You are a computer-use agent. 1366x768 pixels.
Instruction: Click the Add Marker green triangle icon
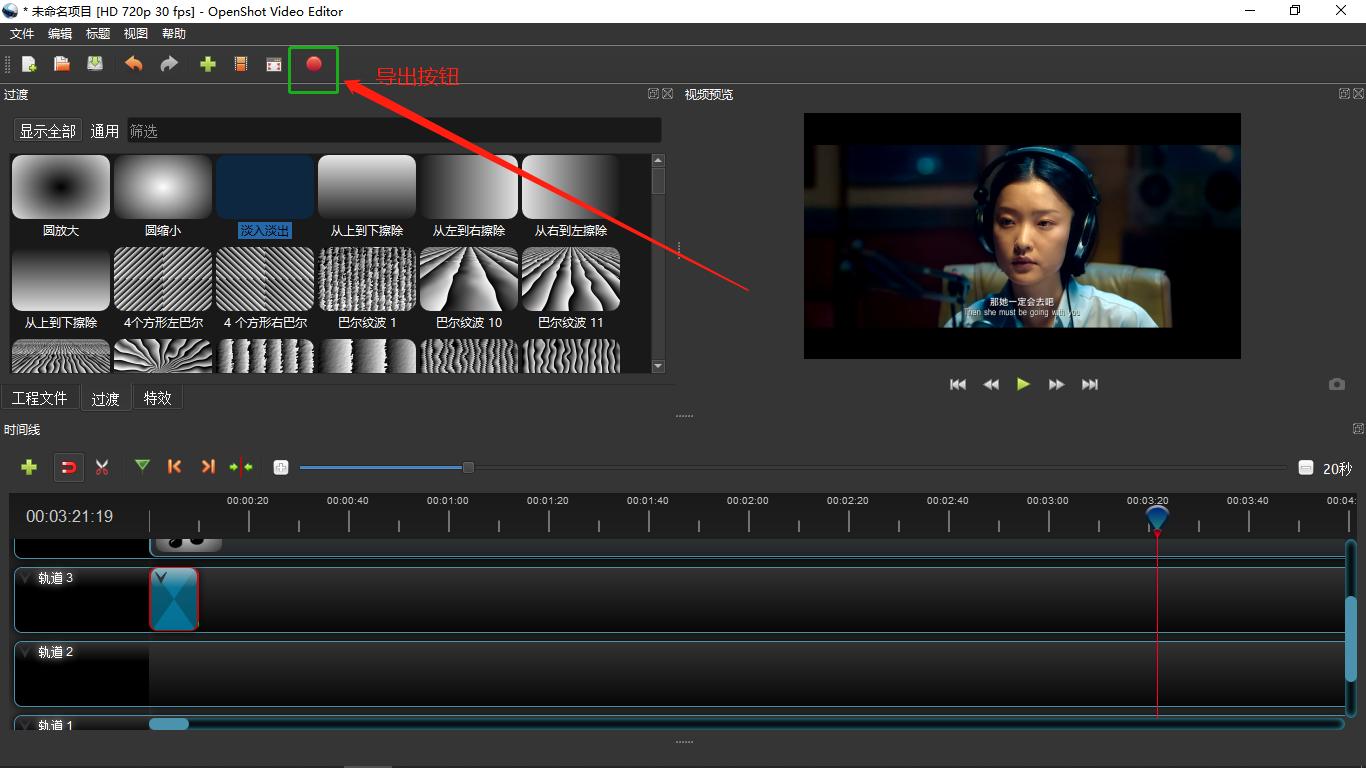point(142,466)
